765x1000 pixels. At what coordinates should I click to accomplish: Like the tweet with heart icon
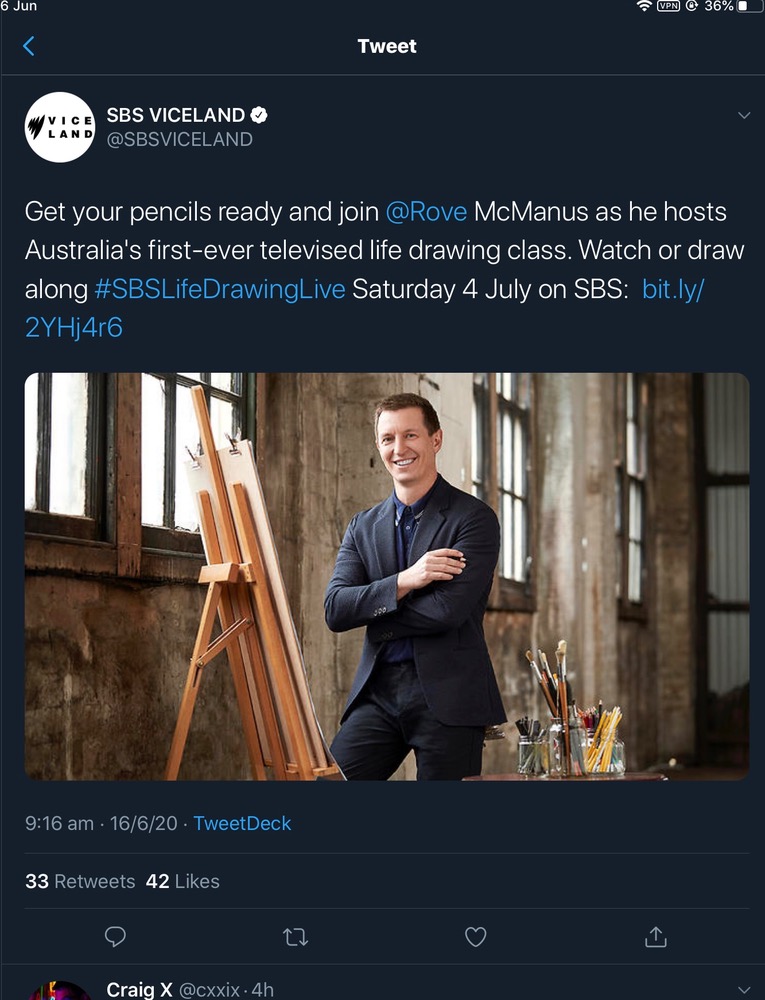(476, 936)
